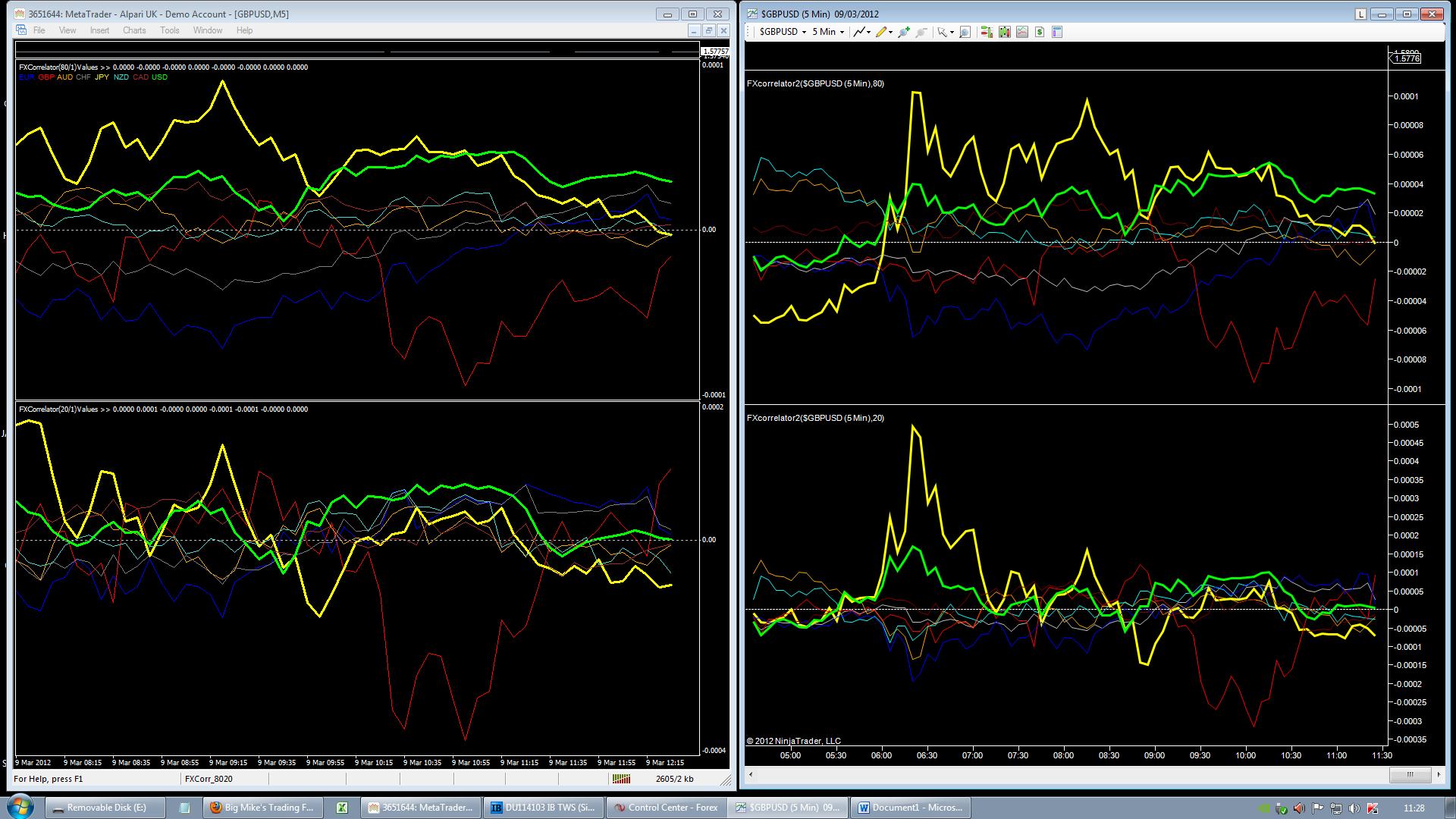Open the File menu in MetaTrader
This screenshot has height=819, width=1456.
(x=39, y=30)
